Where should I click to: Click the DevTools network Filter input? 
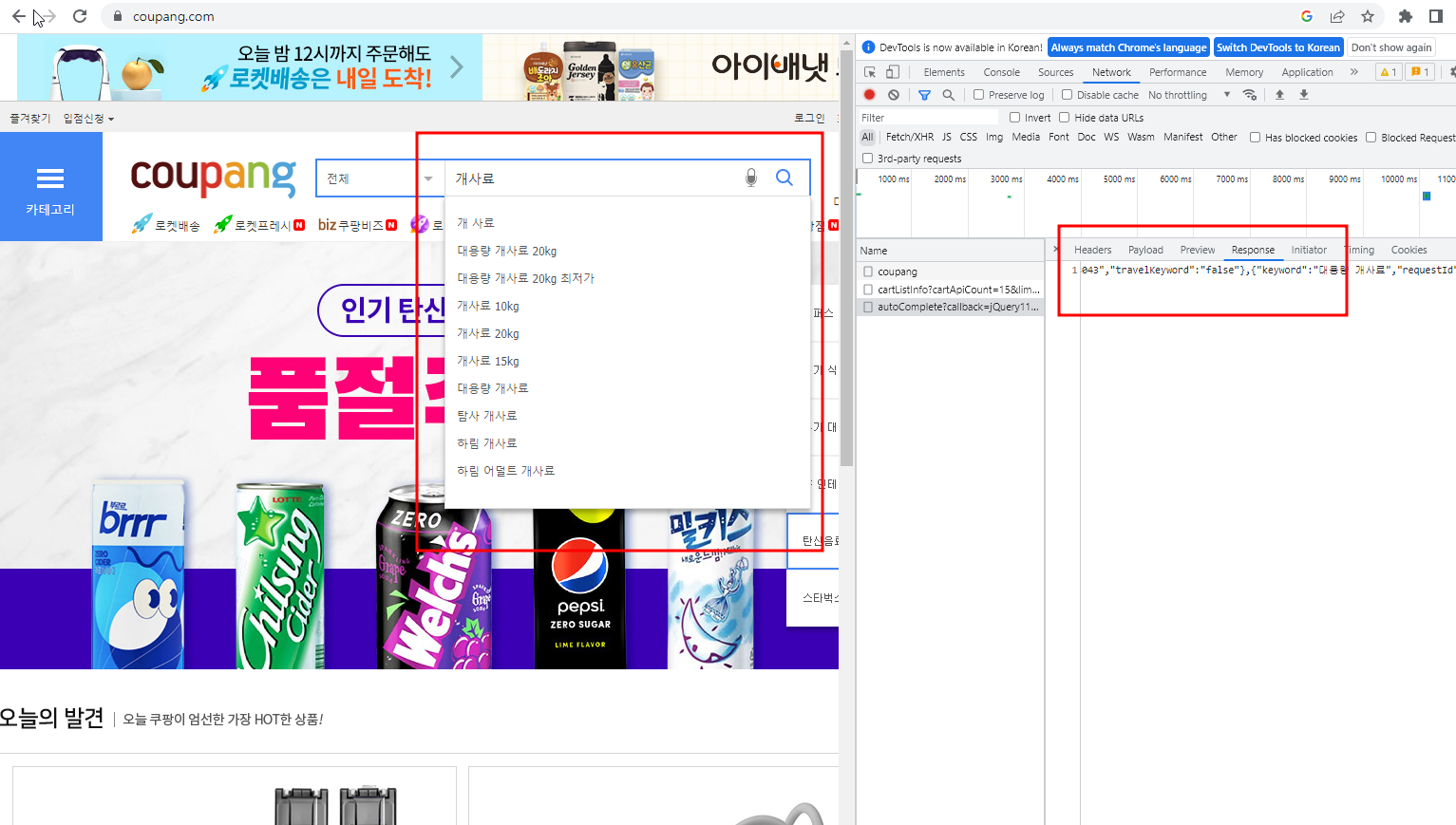click(x=928, y=118)
